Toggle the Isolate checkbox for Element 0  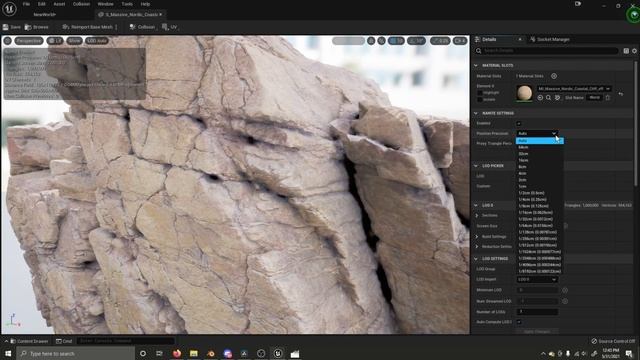[x=480, y=100]
